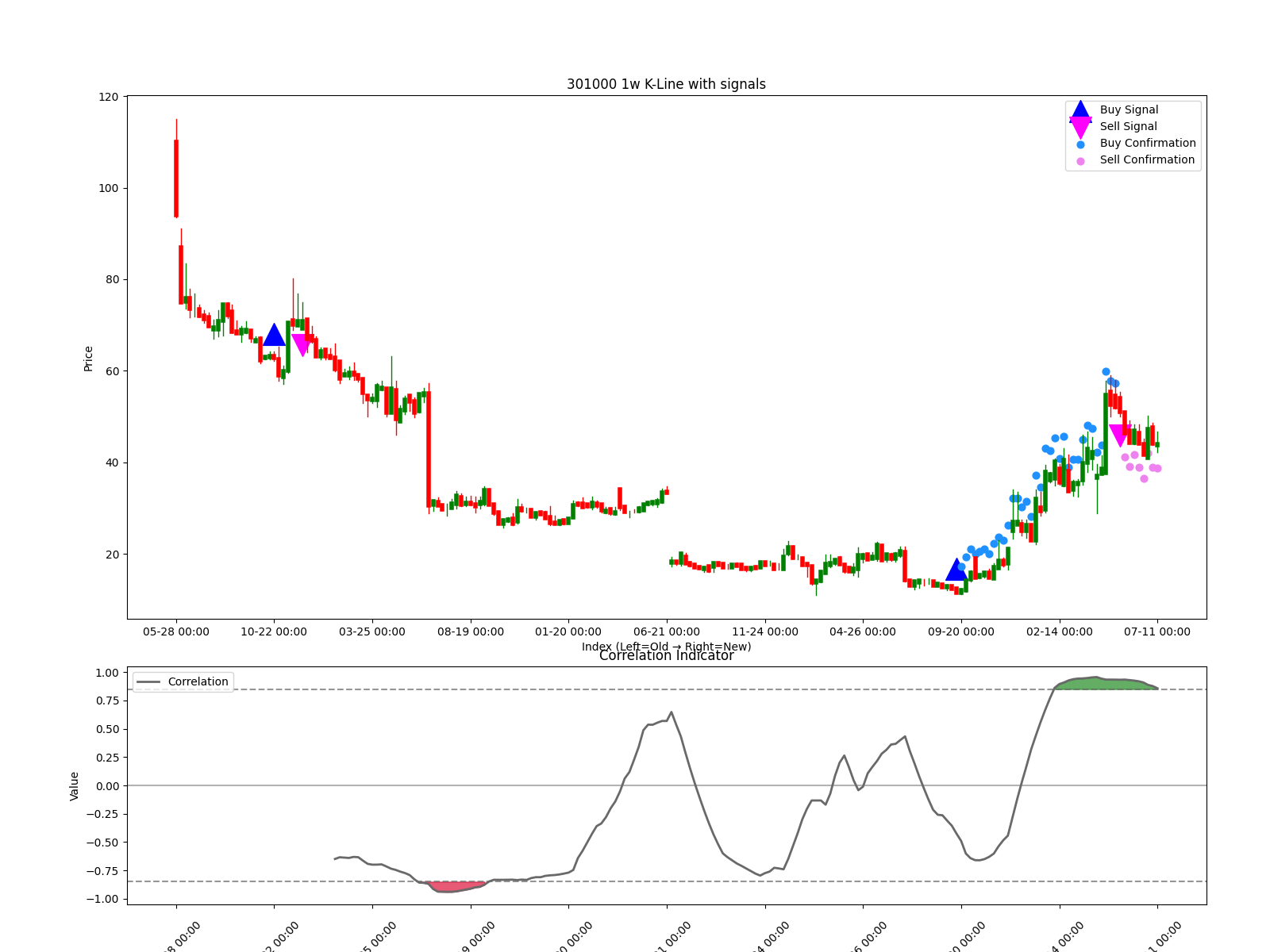
Task: Click the buy triangle near 09-20 low
Action: (956, 570)
